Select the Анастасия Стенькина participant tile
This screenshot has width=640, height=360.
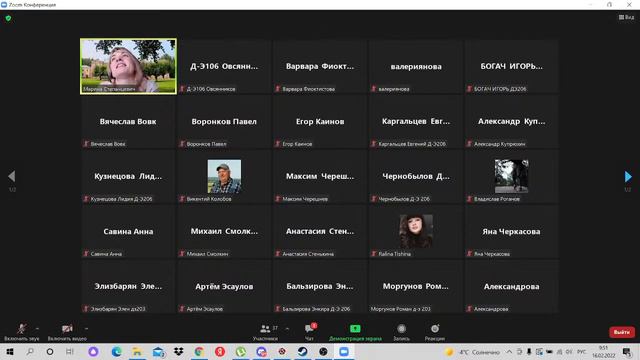point(320,231)
